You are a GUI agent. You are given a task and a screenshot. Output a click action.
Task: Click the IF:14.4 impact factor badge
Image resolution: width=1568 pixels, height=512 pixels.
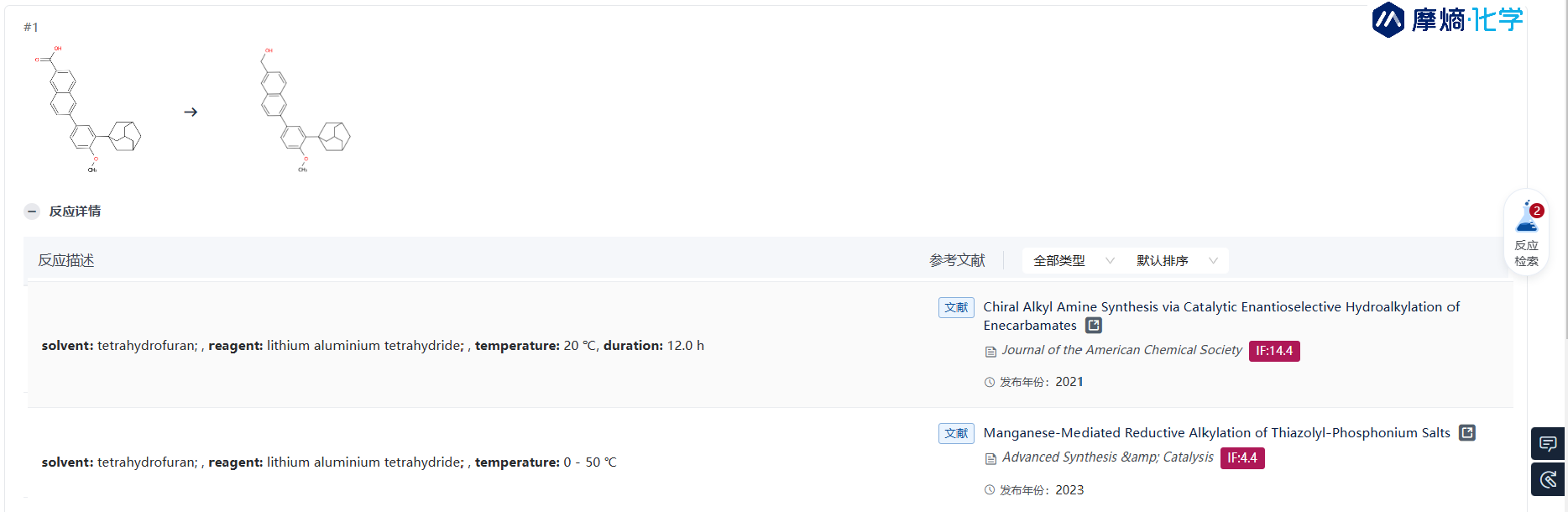click(1274, 351)
